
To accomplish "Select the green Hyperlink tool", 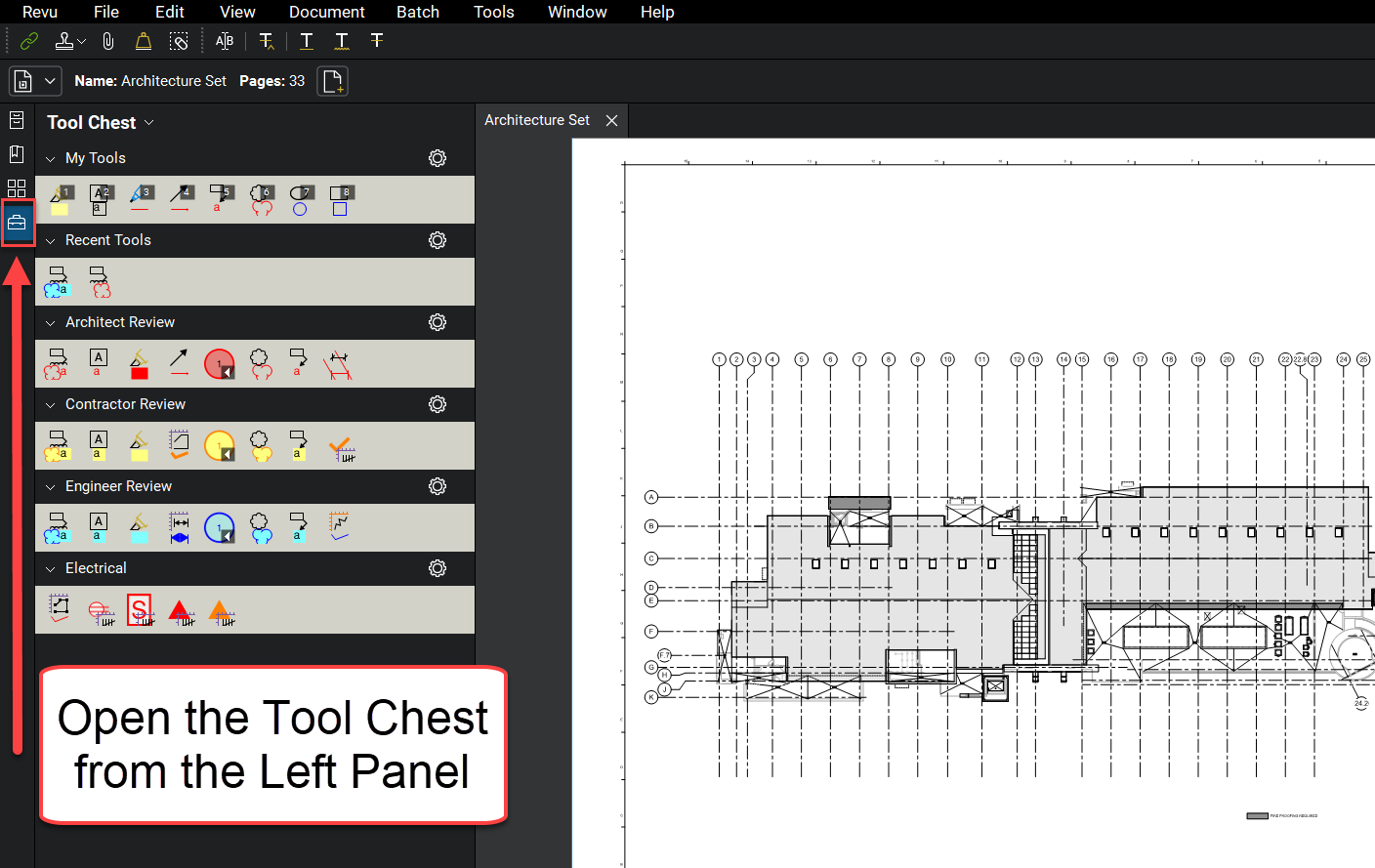I will click(x=28, y=41).
